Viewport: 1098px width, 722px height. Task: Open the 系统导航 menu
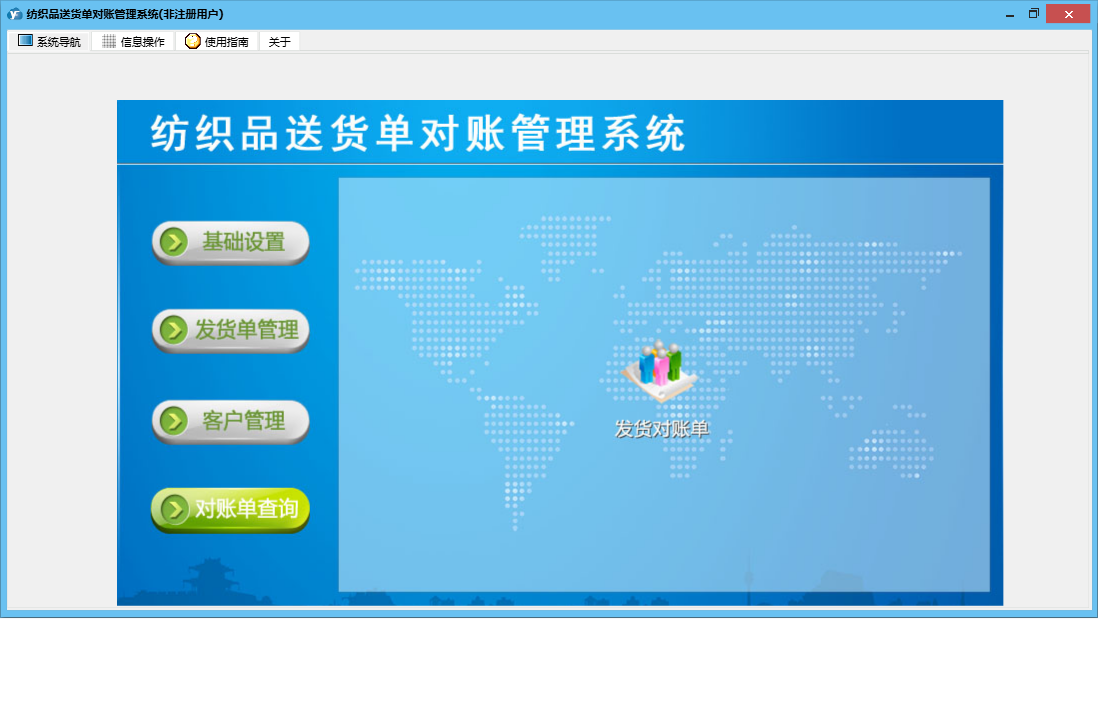[49, 41]
